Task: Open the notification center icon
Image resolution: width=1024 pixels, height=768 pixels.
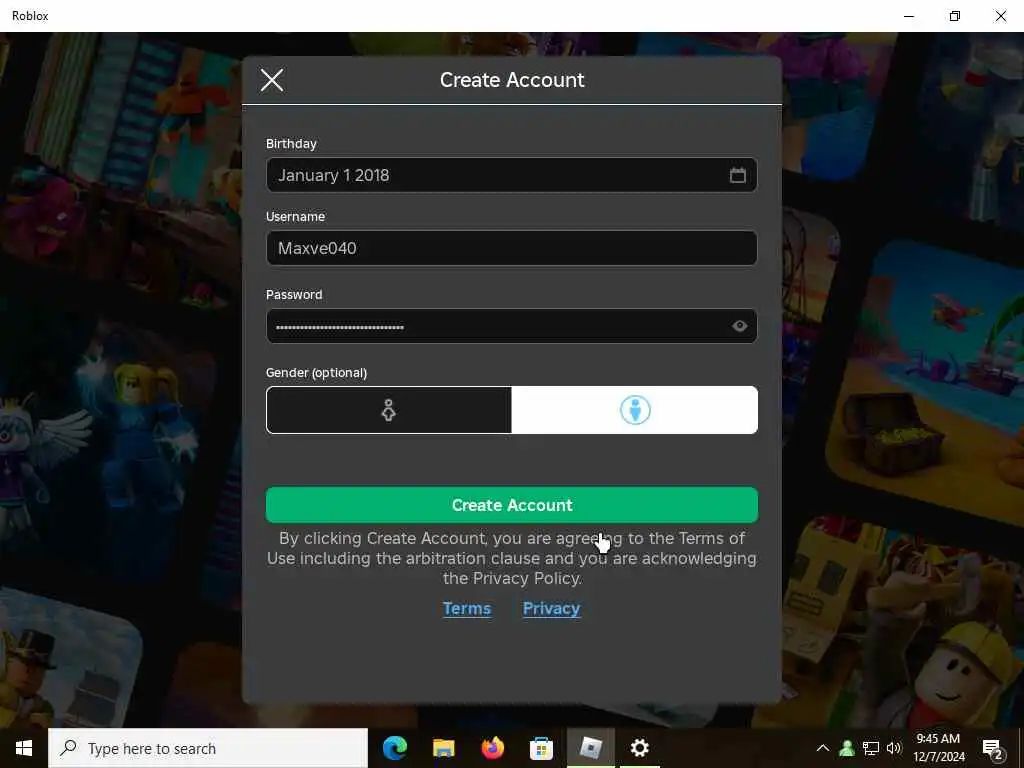Action: click(x=993, y=748)
